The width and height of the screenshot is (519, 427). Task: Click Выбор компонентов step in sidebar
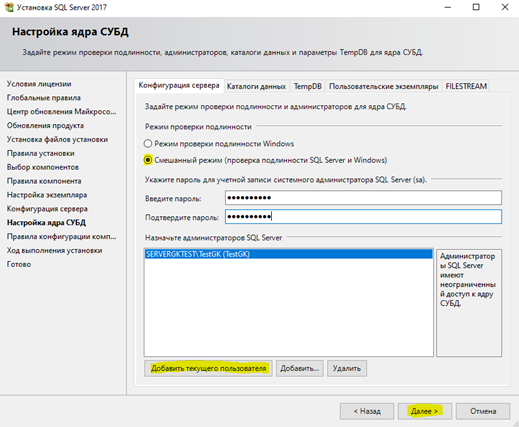click(x=43, y=167)
